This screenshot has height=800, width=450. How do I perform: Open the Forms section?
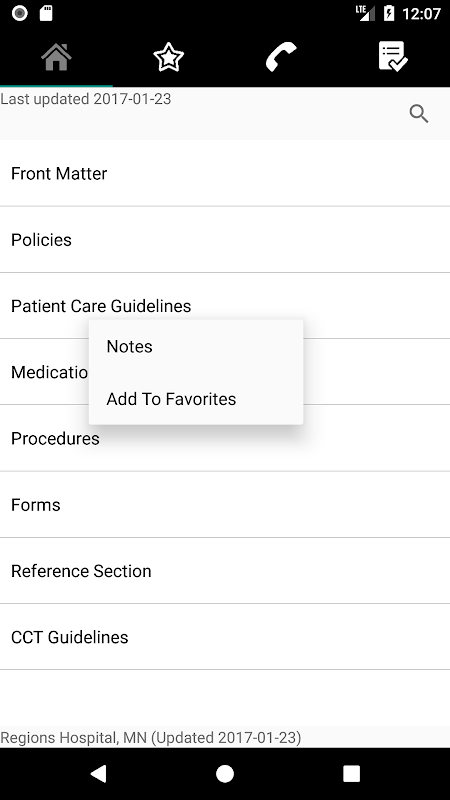tap(225, 505)
